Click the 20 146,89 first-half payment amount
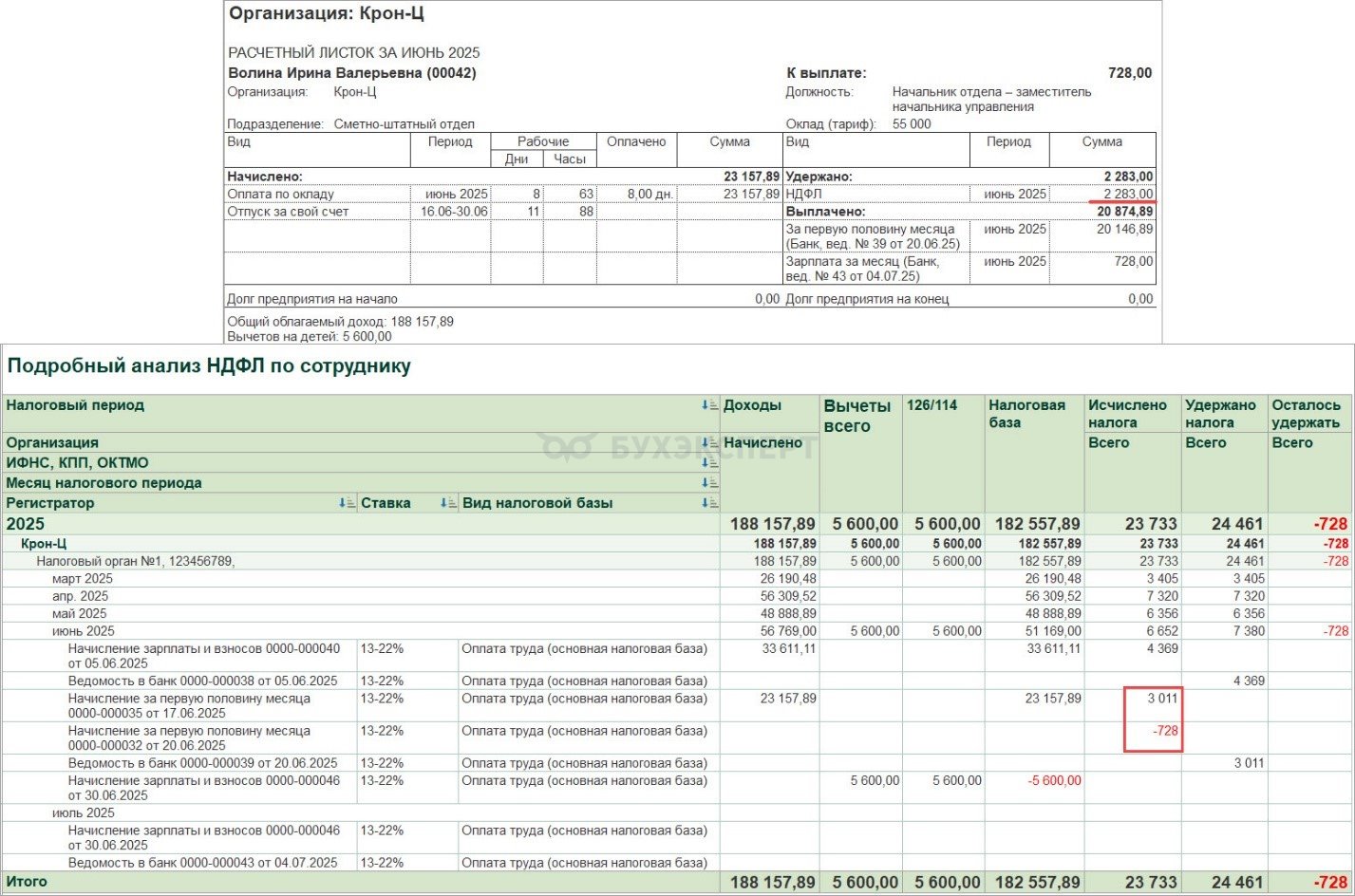This screenshot has height=896, width=1355. pos(1125,229)
